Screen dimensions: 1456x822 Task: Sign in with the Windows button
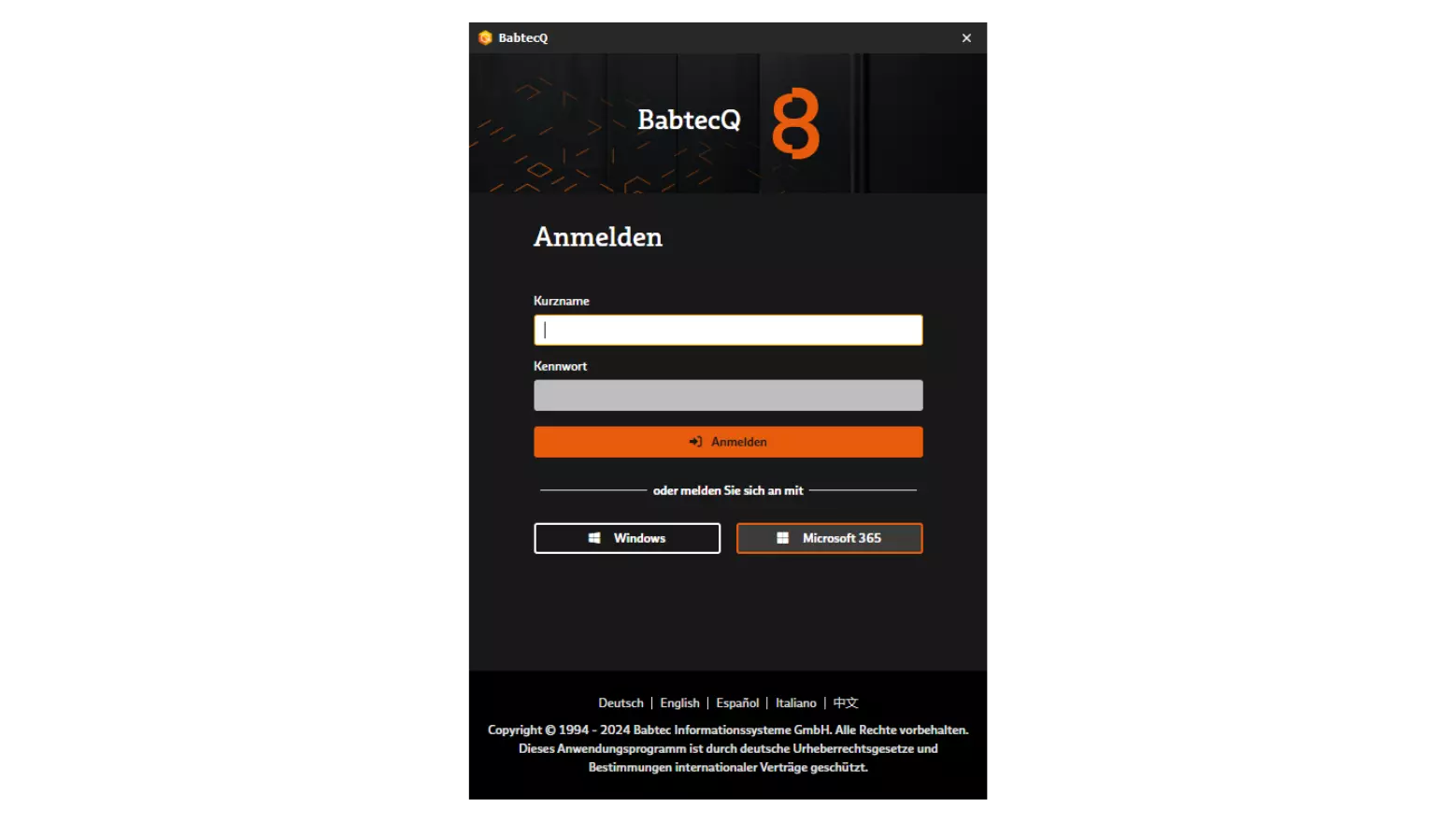pos(627,538)
